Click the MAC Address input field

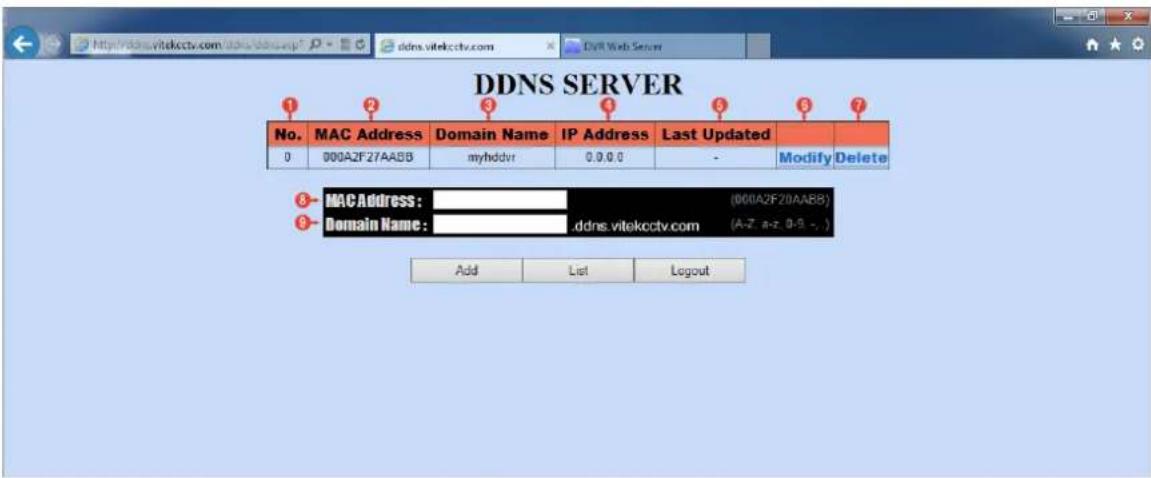[x=500, y=200]
